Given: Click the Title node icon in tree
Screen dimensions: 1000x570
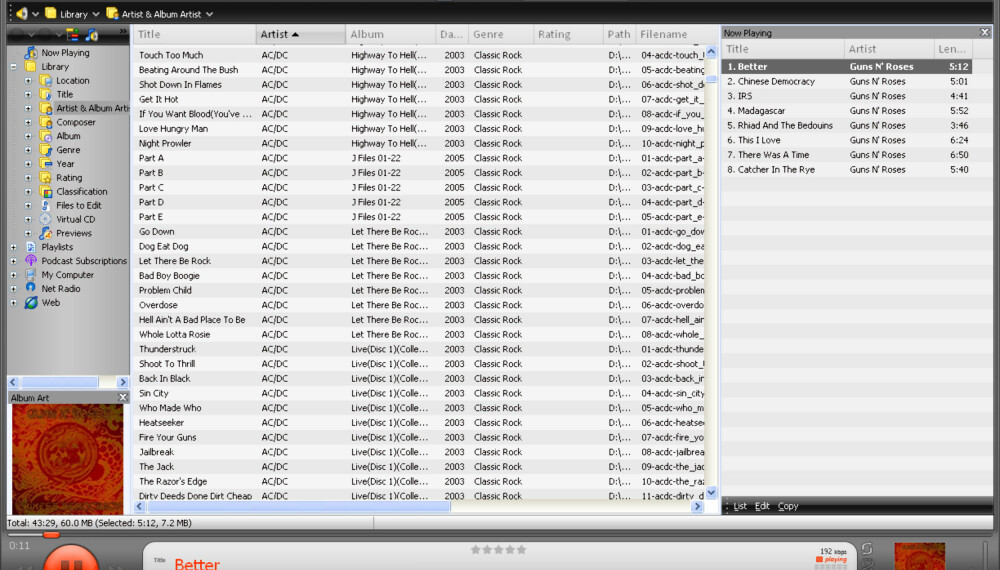Looking at the screenshot, I should (46, 94).
